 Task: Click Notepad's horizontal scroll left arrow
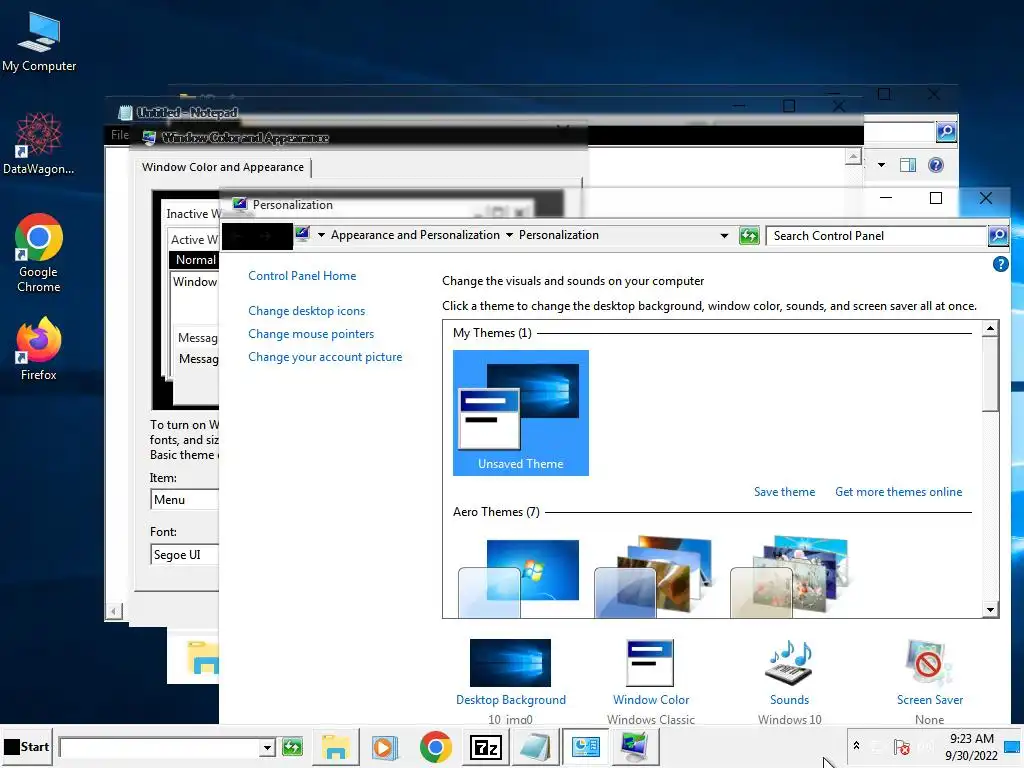pyautogui.click(x=114, y=611)
